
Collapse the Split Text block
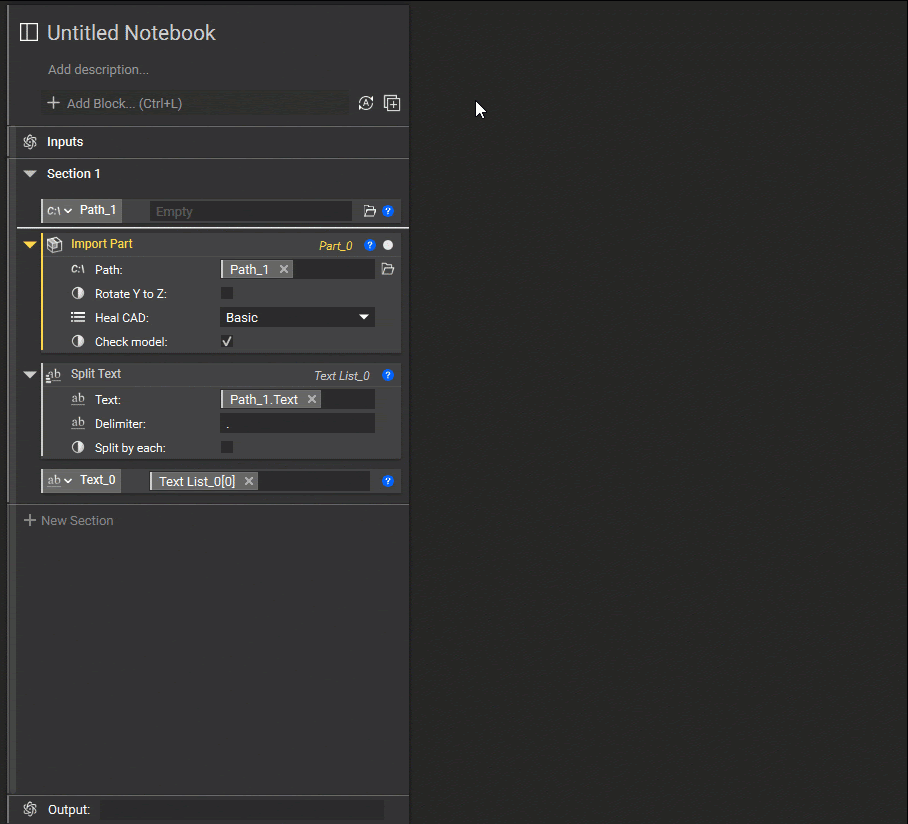point(30,375)
